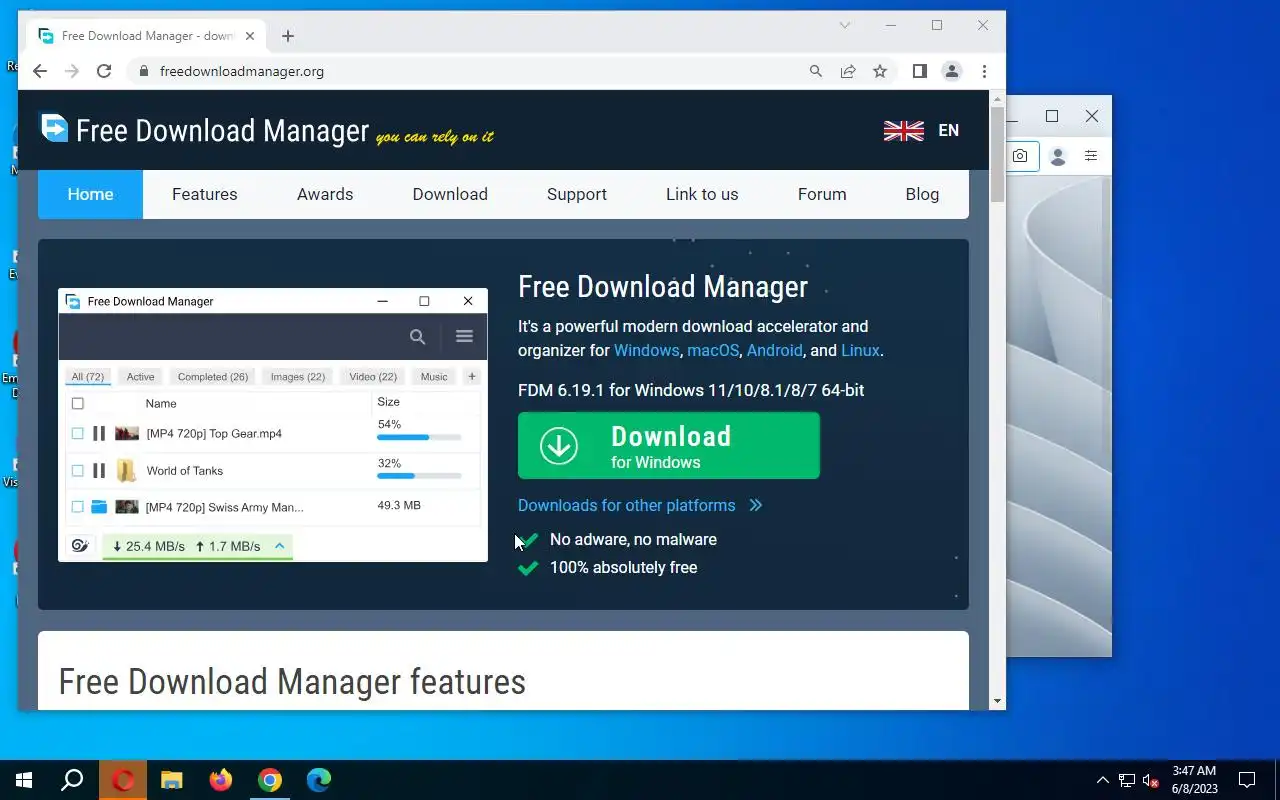Click the Chrome back arrow

[x=40, y=71]
